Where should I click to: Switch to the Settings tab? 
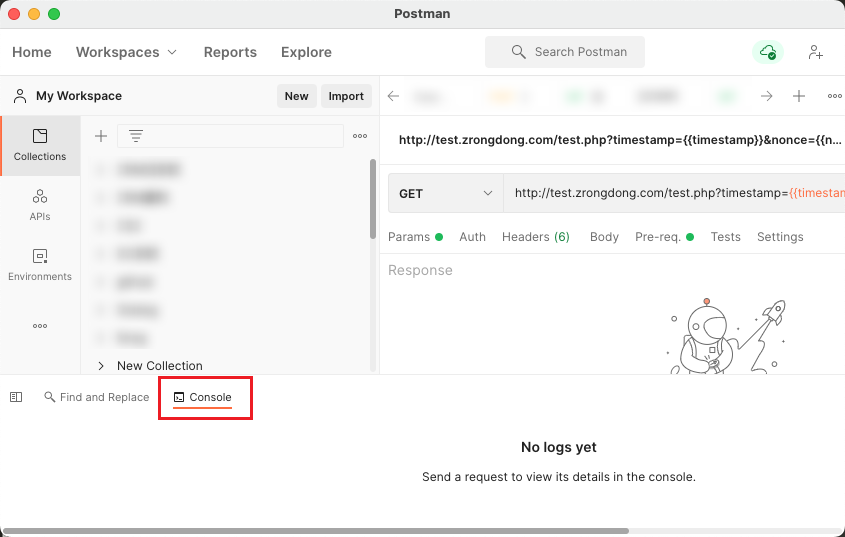[x=780, y=237]
